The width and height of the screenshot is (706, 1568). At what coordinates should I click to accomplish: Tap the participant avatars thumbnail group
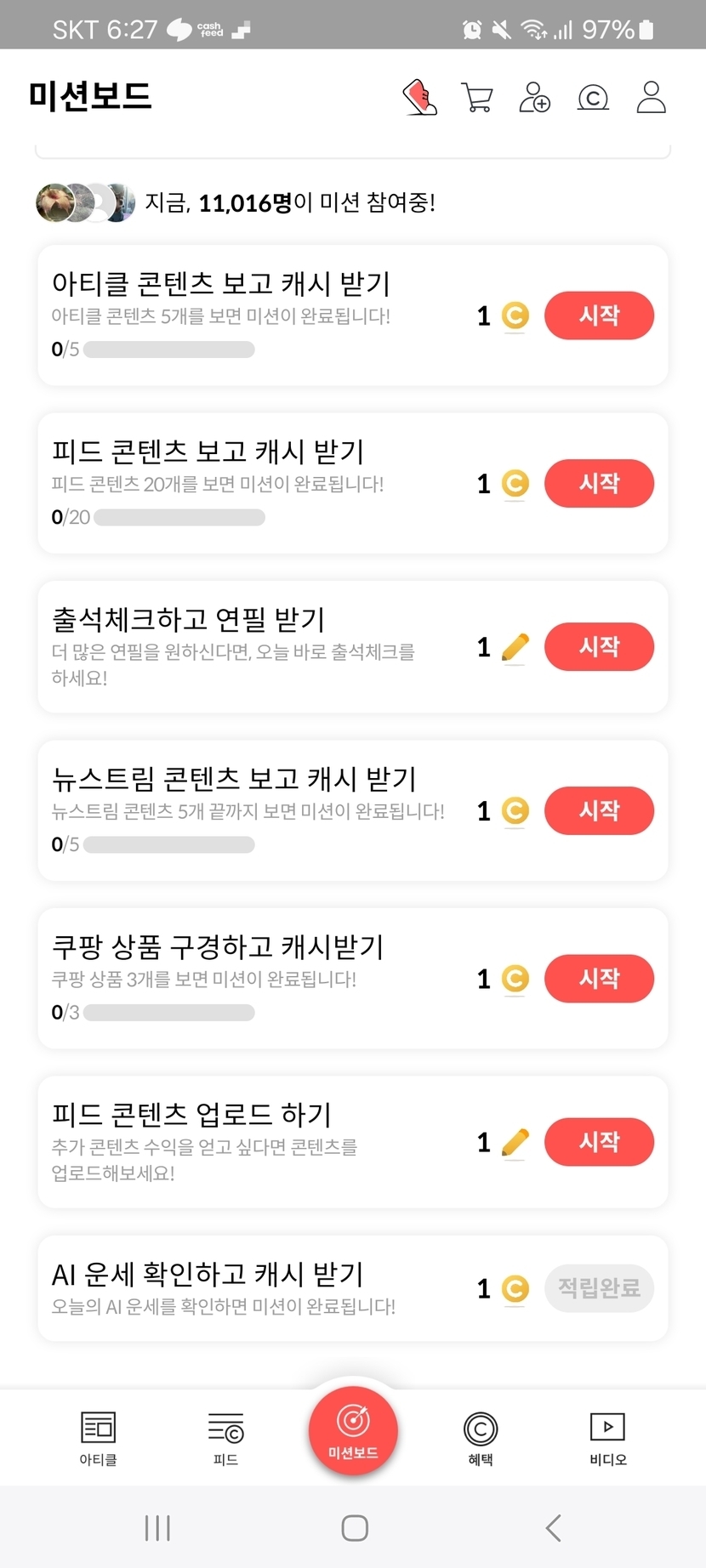coord(85,202)
